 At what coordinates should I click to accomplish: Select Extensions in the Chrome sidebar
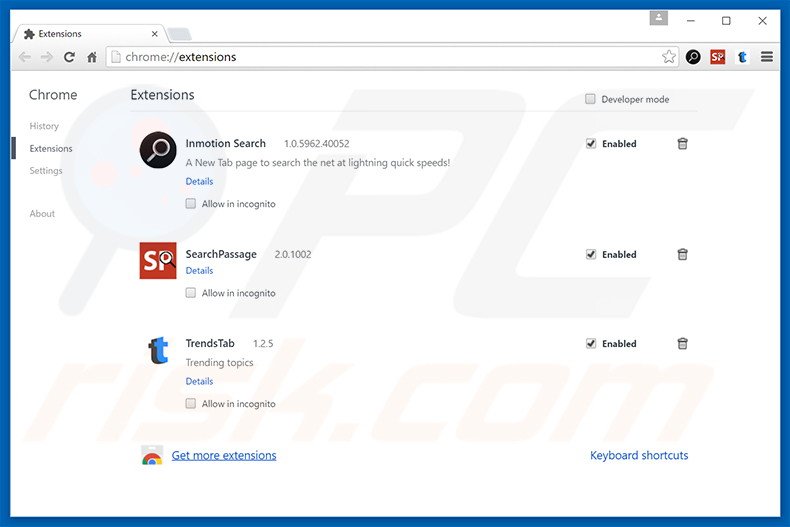(51, 149)
